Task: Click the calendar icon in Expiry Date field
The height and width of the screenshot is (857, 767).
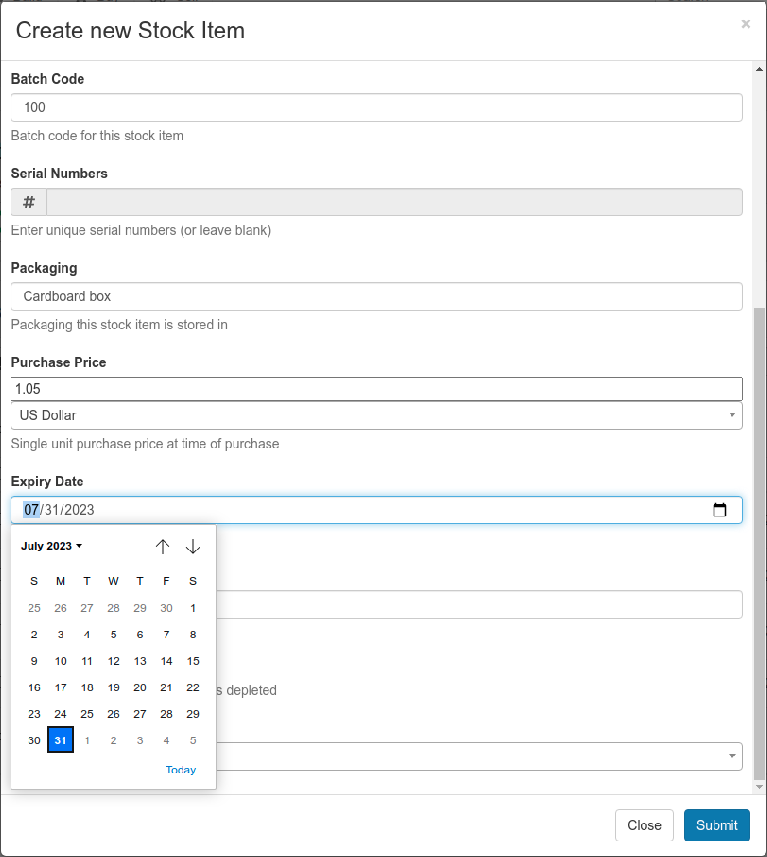Action: coord(719,510)
